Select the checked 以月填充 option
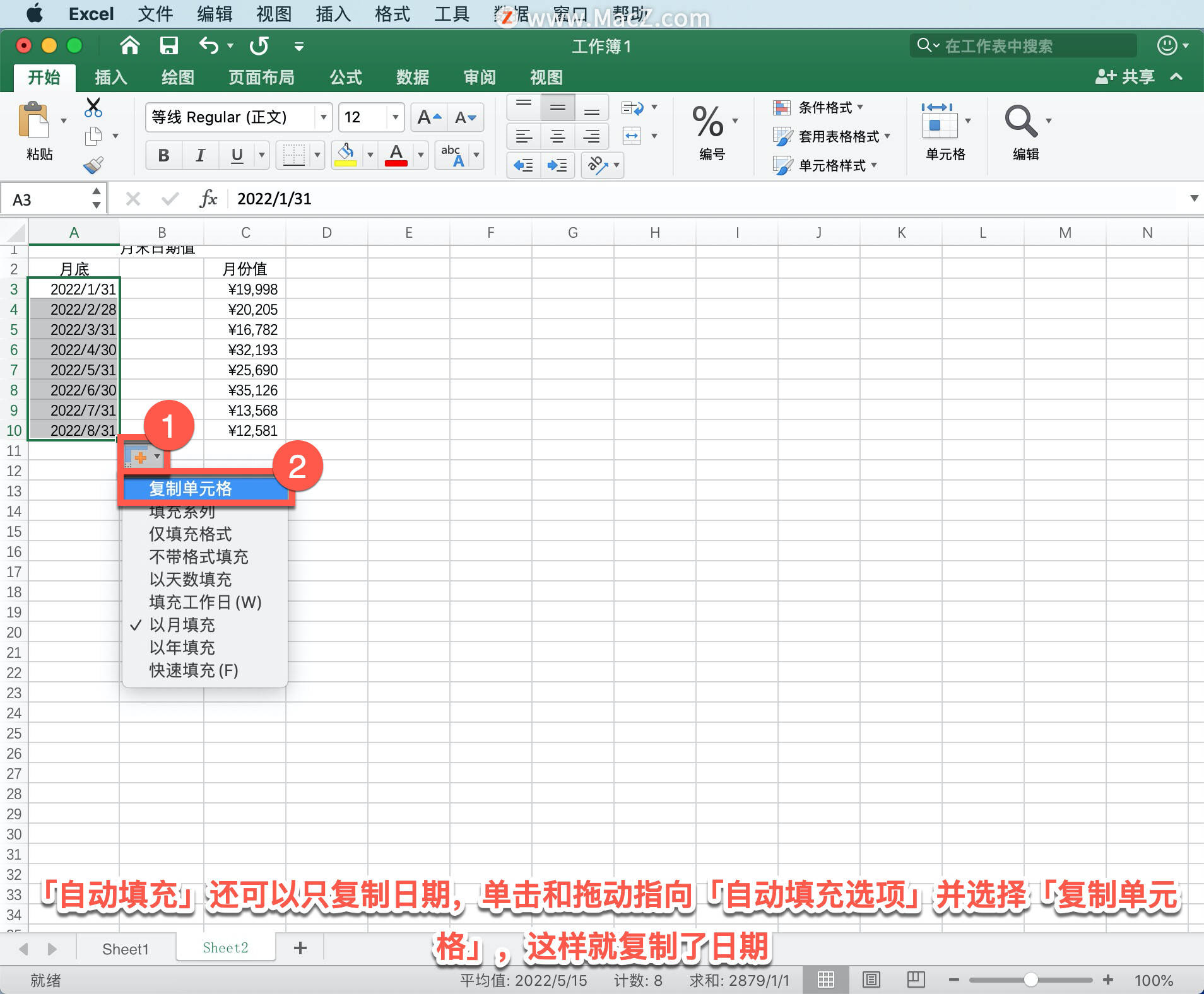 click(x=183, y=624)
